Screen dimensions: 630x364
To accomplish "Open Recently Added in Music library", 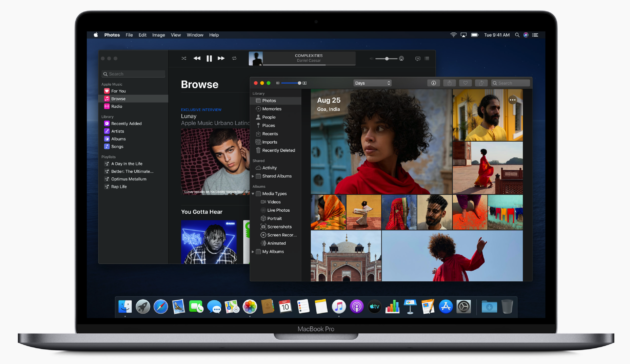I will click(133, 123).
